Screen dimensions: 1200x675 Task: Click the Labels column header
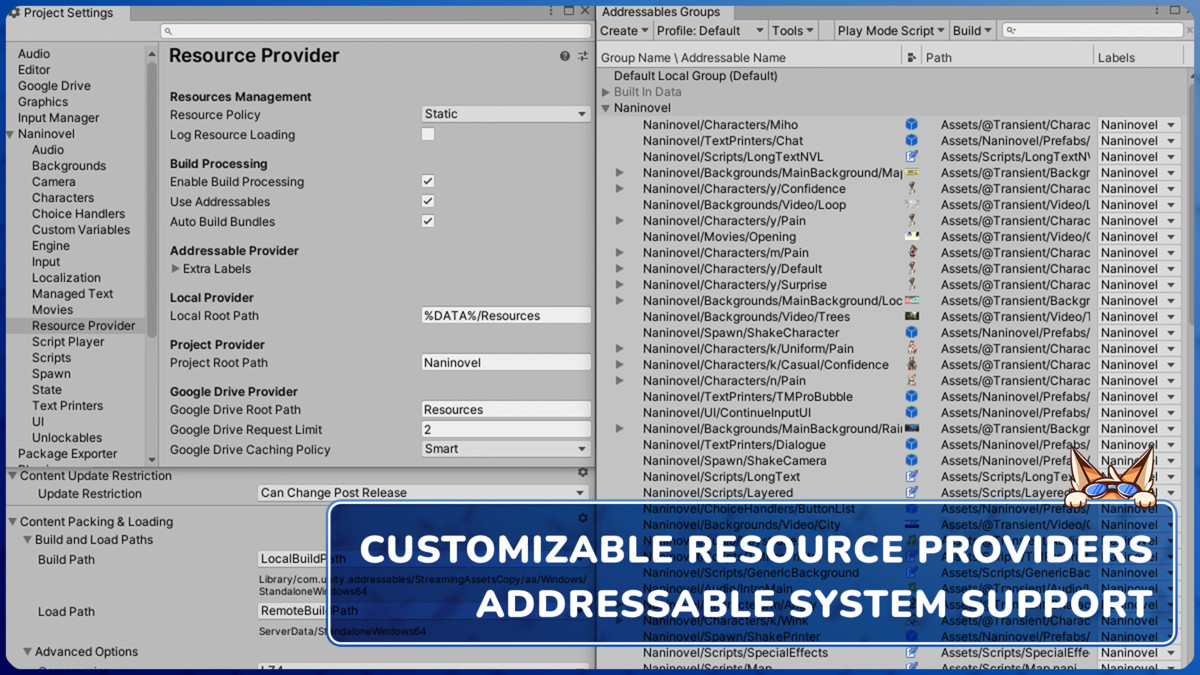point(1116,58)
